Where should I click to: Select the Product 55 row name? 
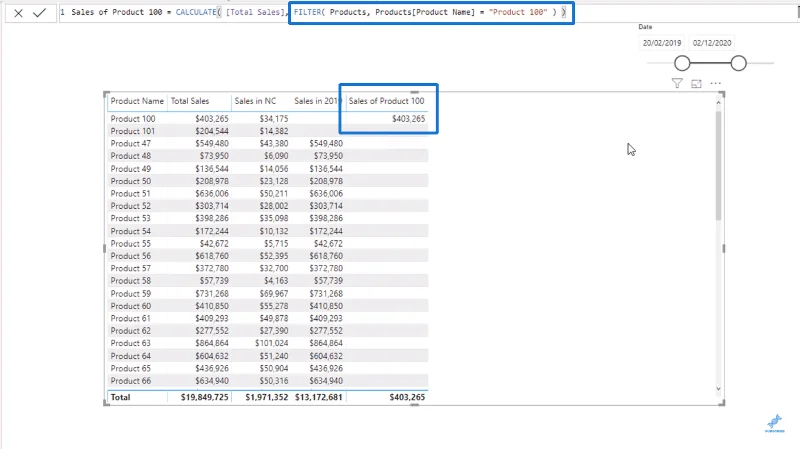click(x=131, y=243)
